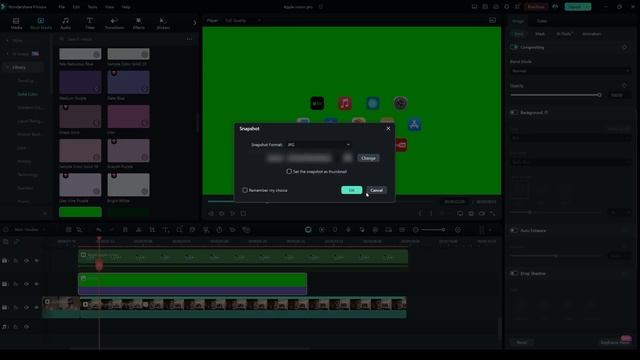Open the Tools menu
Viewport: 640px width, 360px height.
pyautogui.click(x=93, y=7)
